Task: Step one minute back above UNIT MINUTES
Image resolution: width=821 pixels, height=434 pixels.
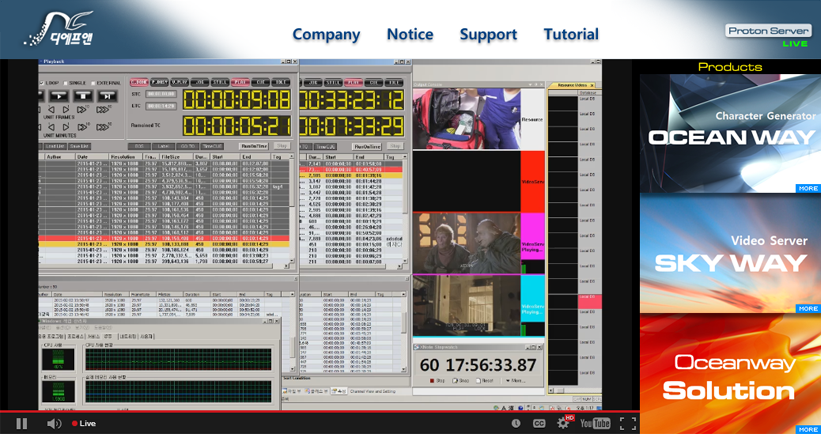Action: 52,127
